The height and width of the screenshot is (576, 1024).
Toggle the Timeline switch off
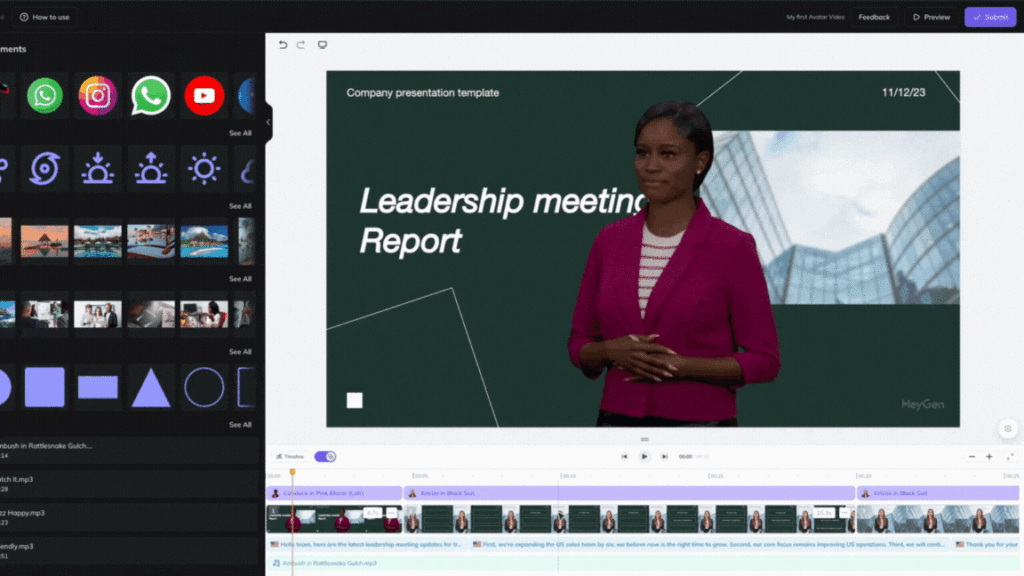click(x=325, y=456)
